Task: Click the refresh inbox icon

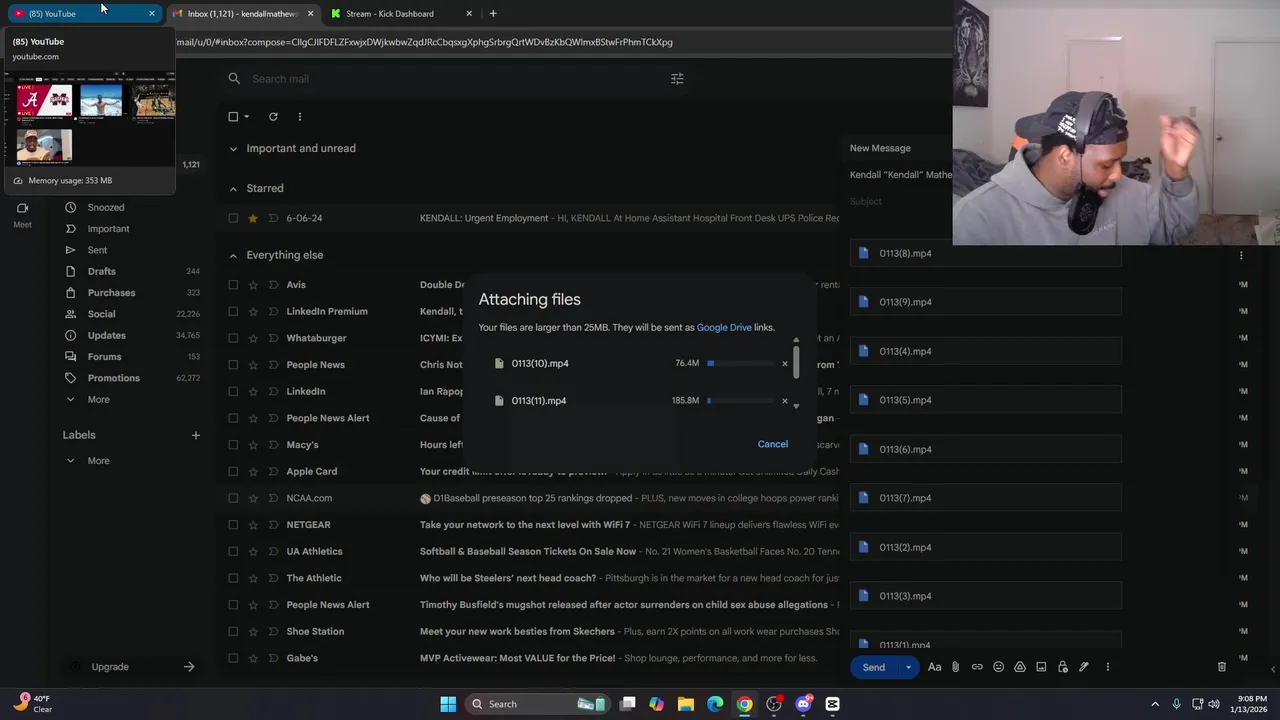Action: tap(273, 117)
